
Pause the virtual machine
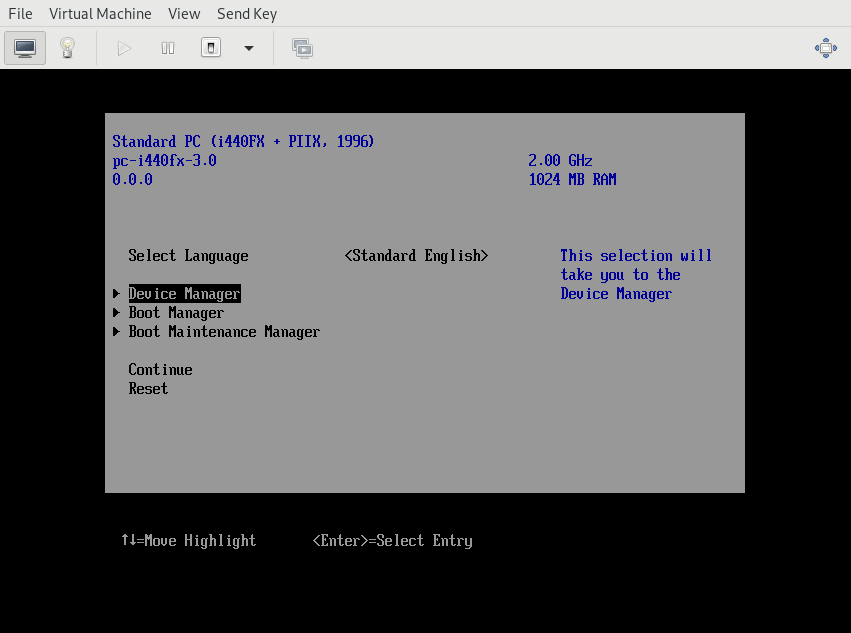(168, 48)
